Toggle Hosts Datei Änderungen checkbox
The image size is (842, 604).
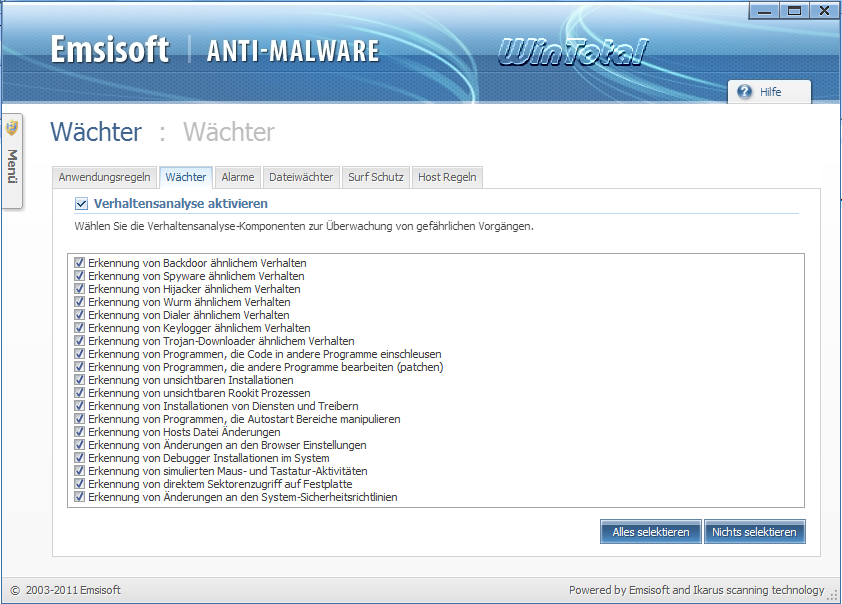click(x=79, y=432)
